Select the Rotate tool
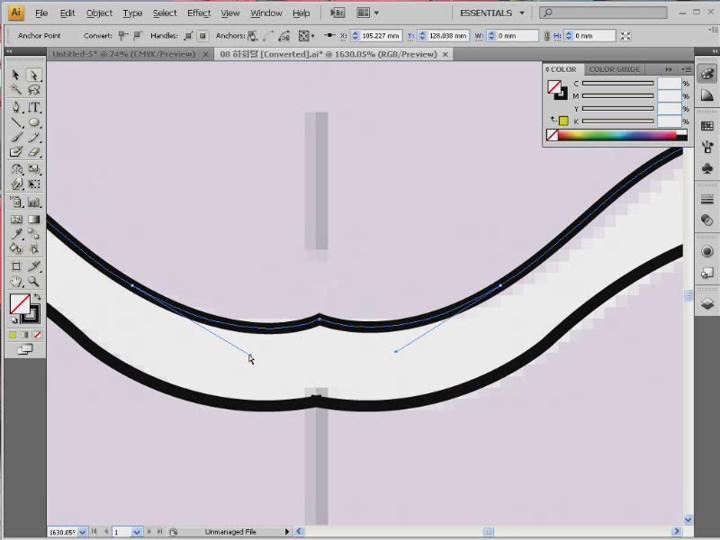 tap(16, 169)
